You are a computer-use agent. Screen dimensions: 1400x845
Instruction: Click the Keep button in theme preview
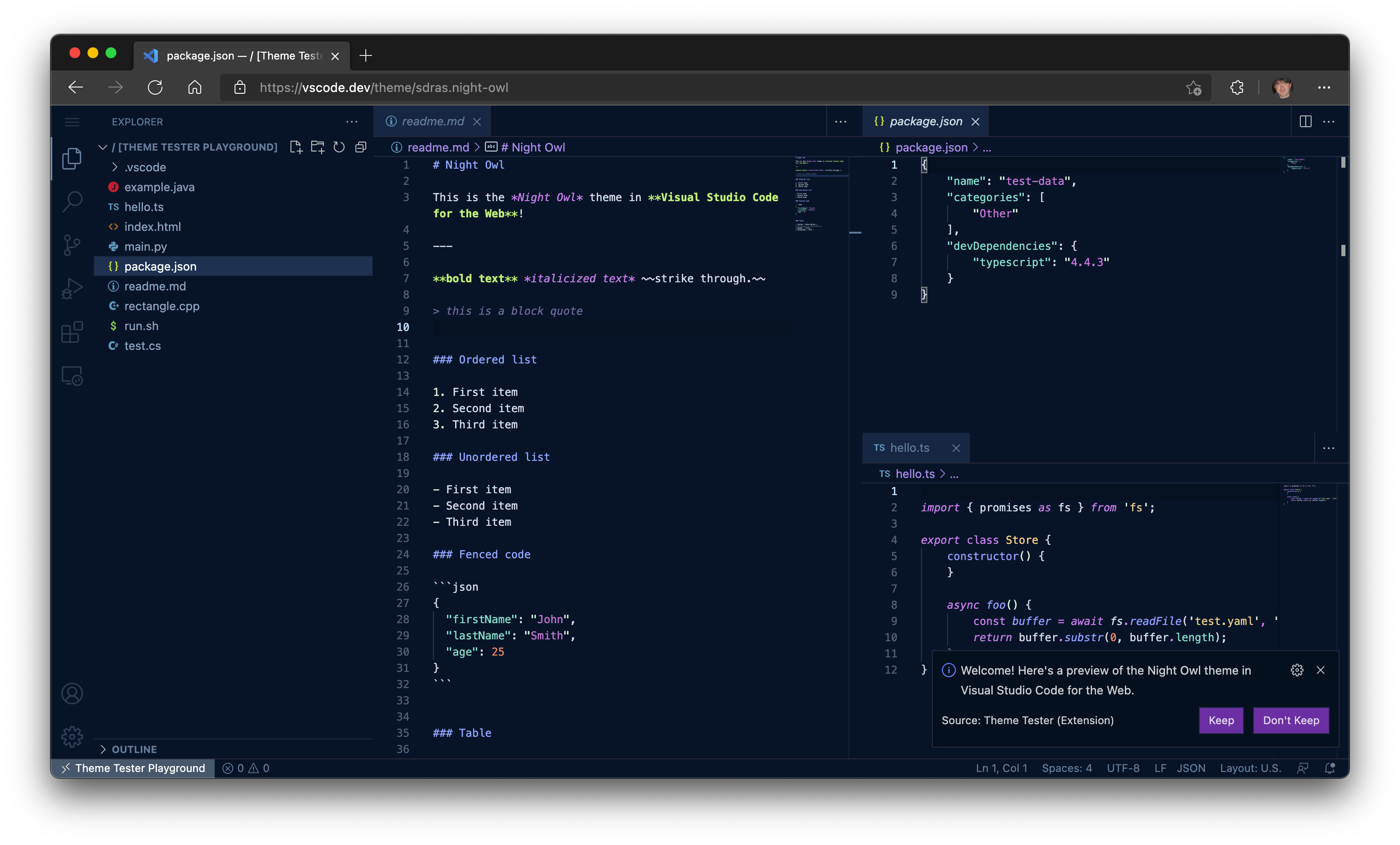click(1221, 720)
